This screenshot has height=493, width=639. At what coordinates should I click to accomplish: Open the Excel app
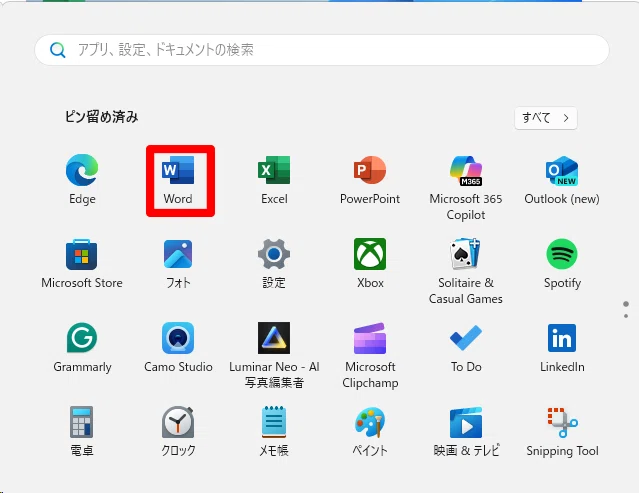[x=274, y=179]
